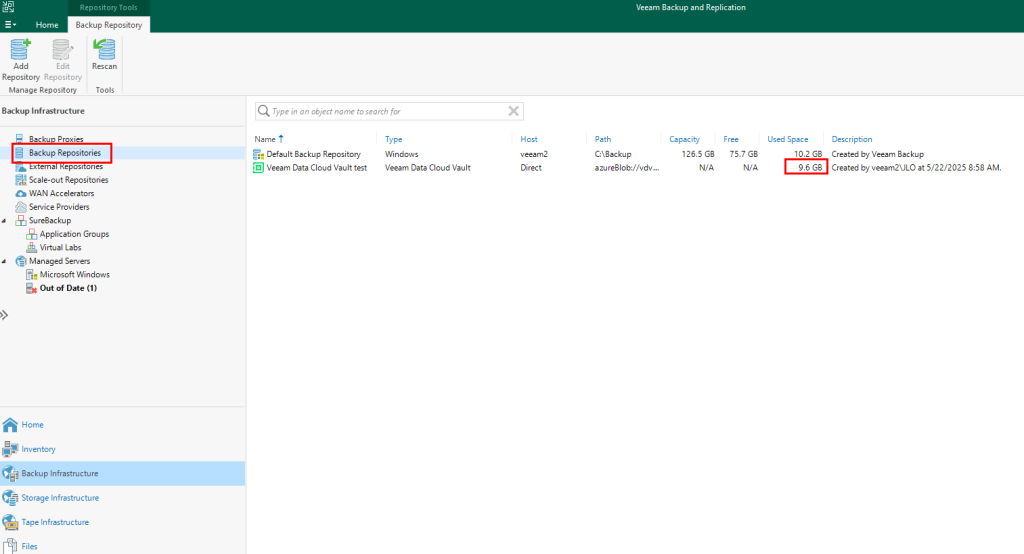Click the azureBlob path cell
The image size is (1024, 554).
627,168
